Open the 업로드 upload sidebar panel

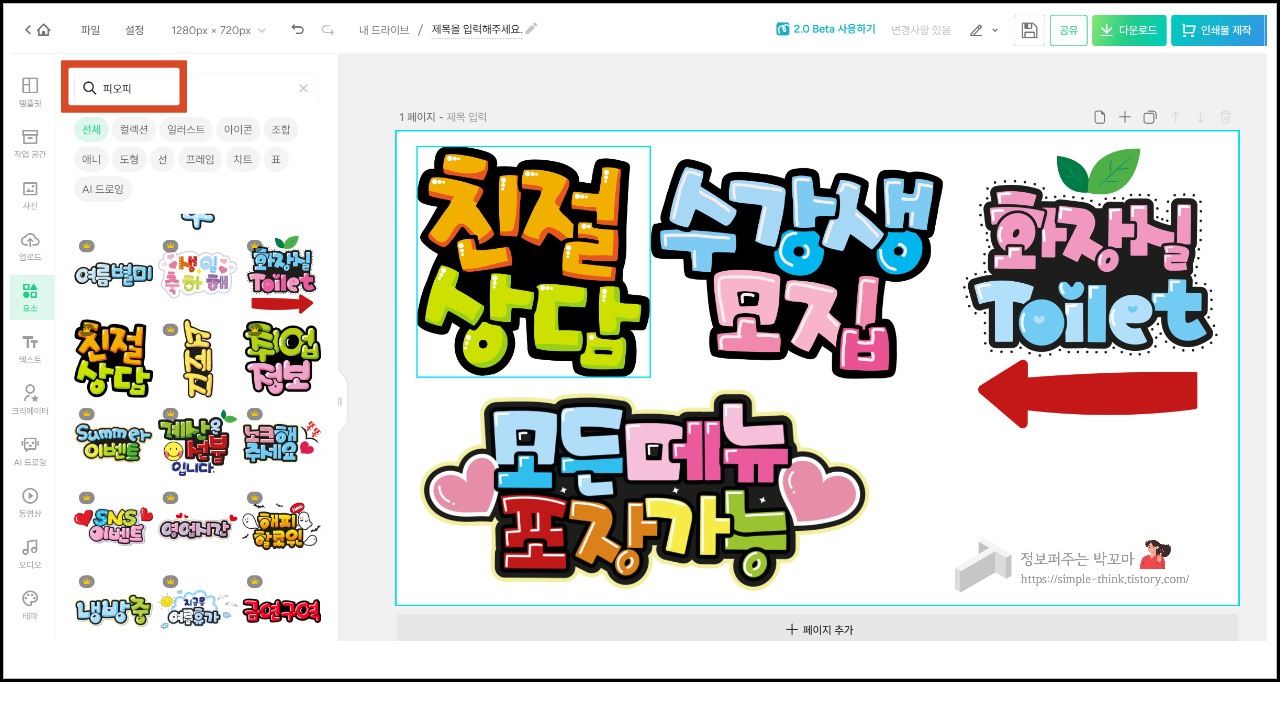coord(30,246)
